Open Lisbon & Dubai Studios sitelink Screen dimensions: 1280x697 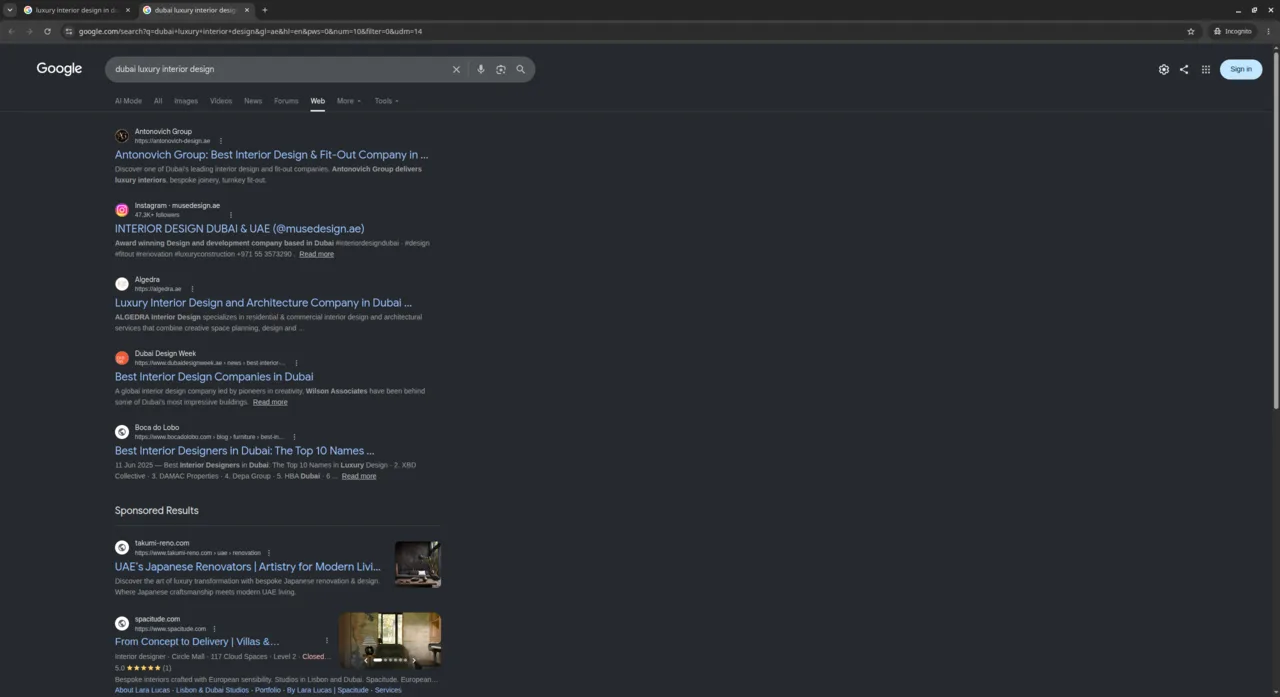click(x=212, y=690)
